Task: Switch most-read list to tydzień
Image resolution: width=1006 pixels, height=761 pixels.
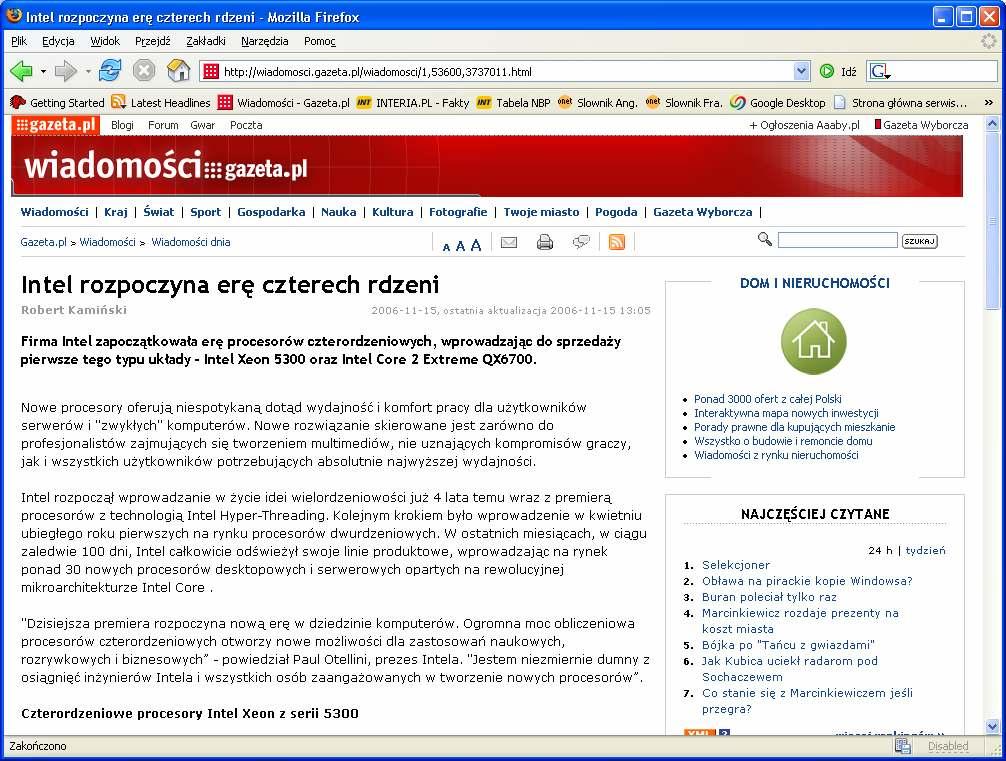Action: (925, 551)
